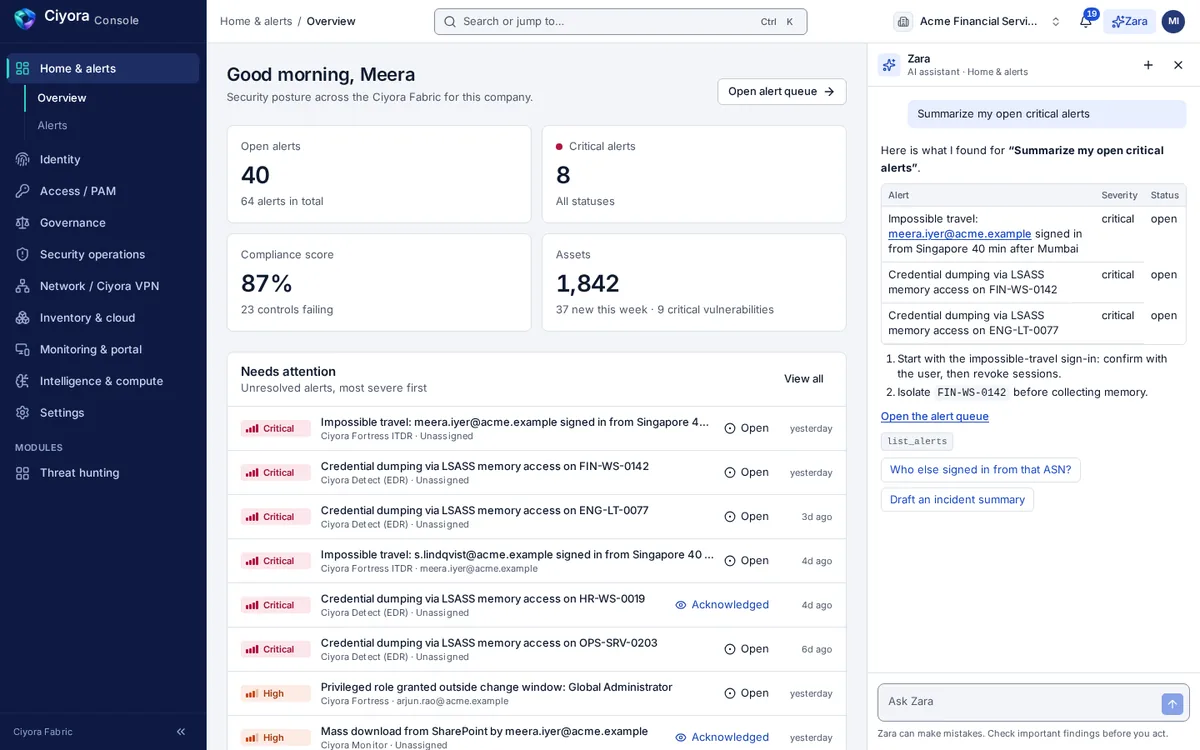Choose Draft an incident summary suggestion
The height and width of the screenshot is (750, 1200).
[957, 500]
